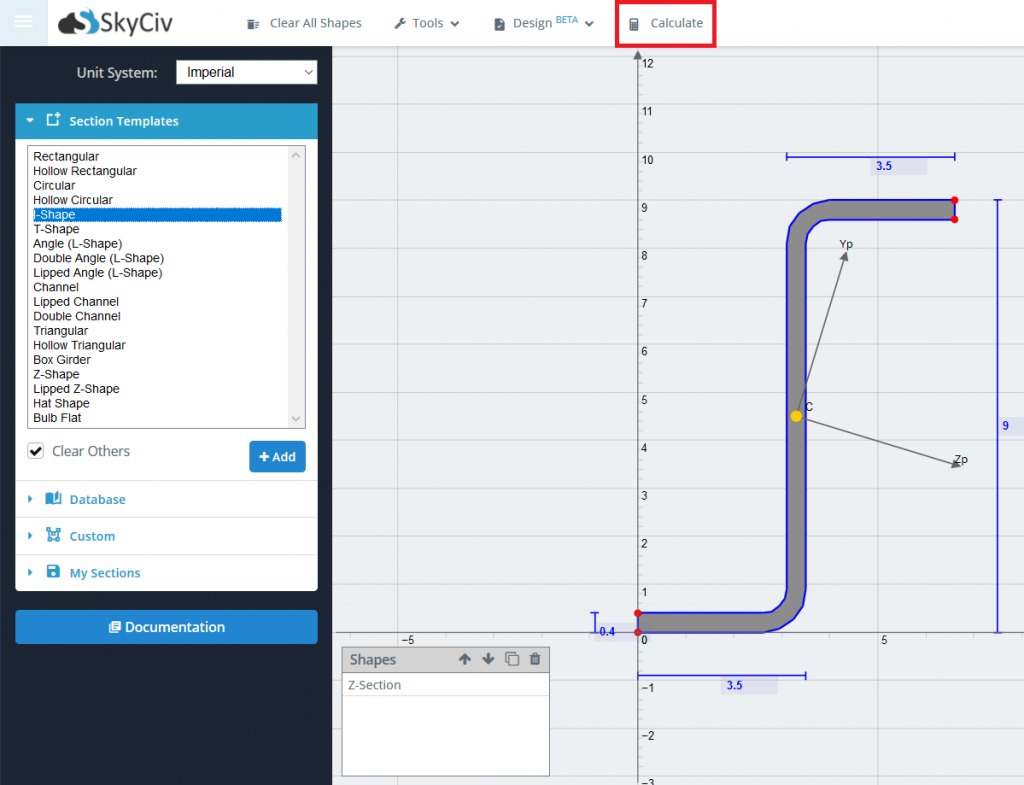The image size is (1024, 785).
Task: Open the Tools menu
Action: tap(427, 23)
